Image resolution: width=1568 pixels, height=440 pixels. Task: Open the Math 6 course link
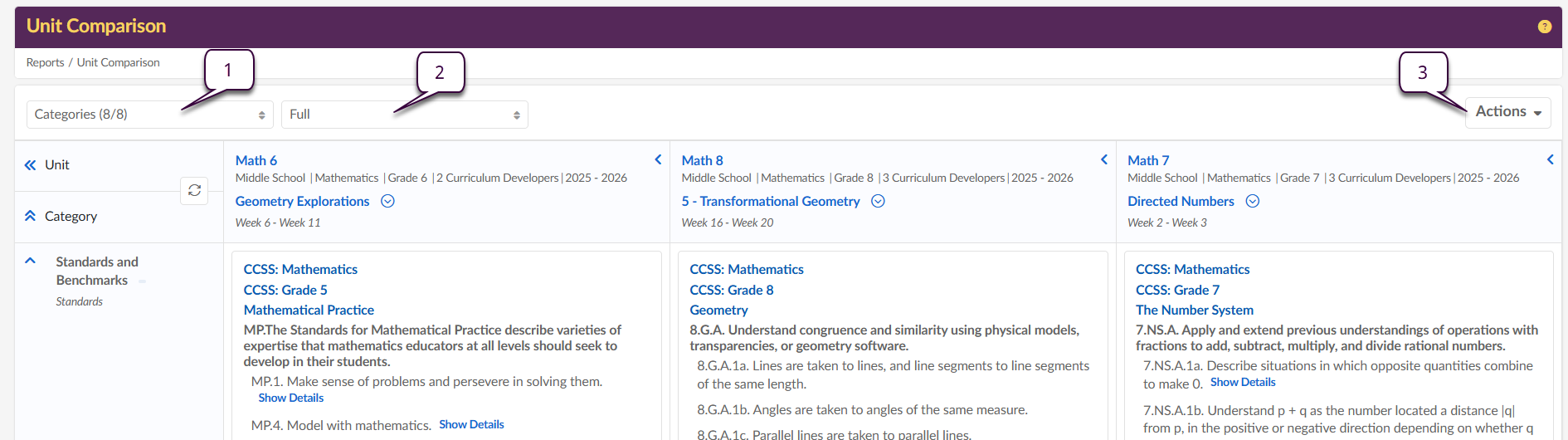256,160
